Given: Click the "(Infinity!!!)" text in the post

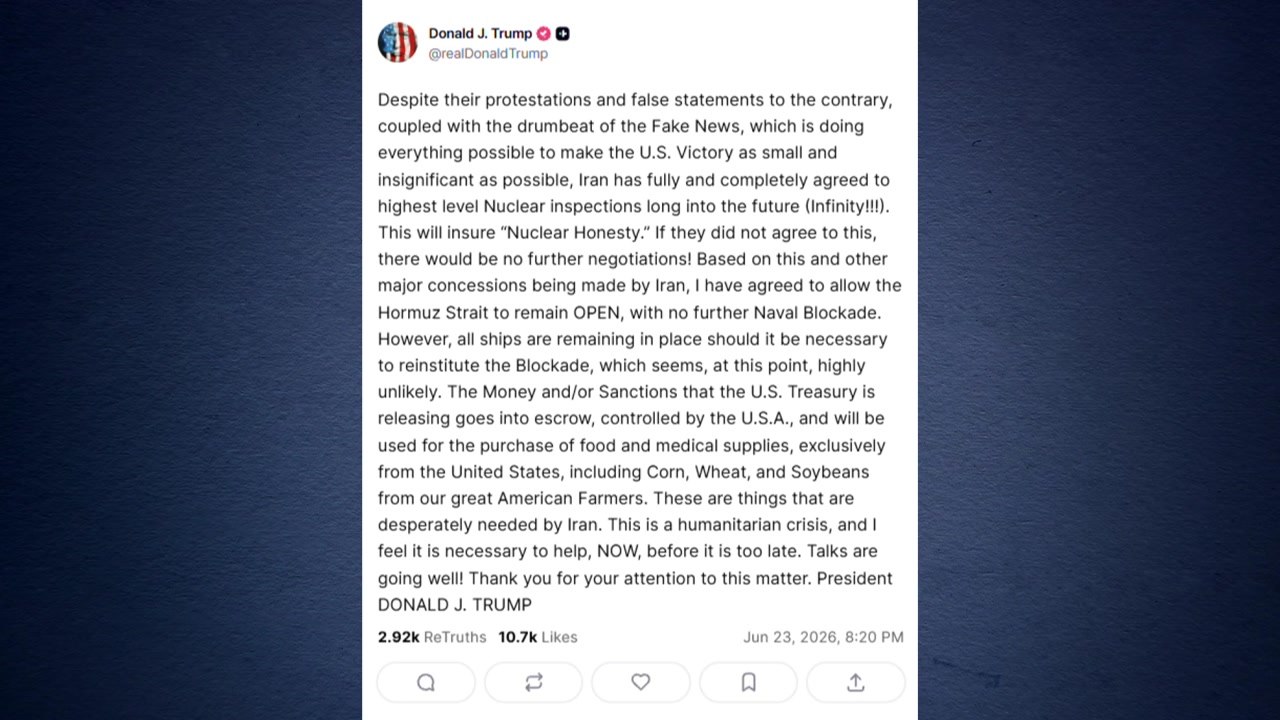Looking at the screenshot, I should (x=846, y=206).
